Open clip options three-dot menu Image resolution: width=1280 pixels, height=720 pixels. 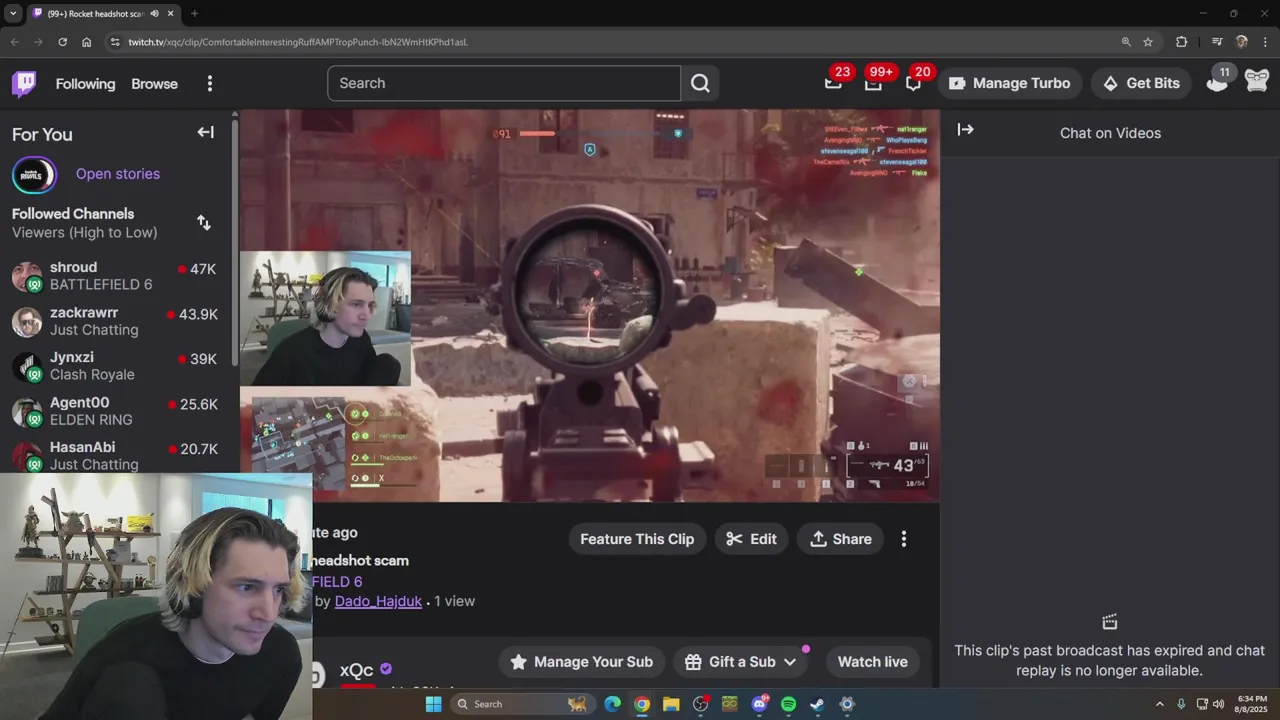[904, 539]
